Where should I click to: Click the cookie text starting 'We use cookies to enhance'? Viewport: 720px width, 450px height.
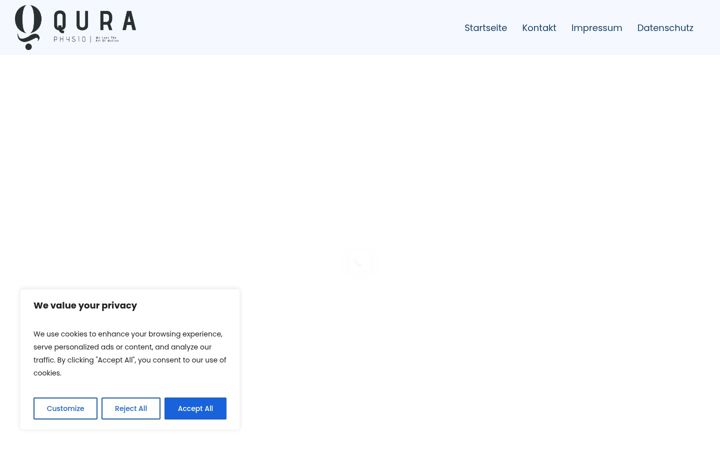point(129,354)
